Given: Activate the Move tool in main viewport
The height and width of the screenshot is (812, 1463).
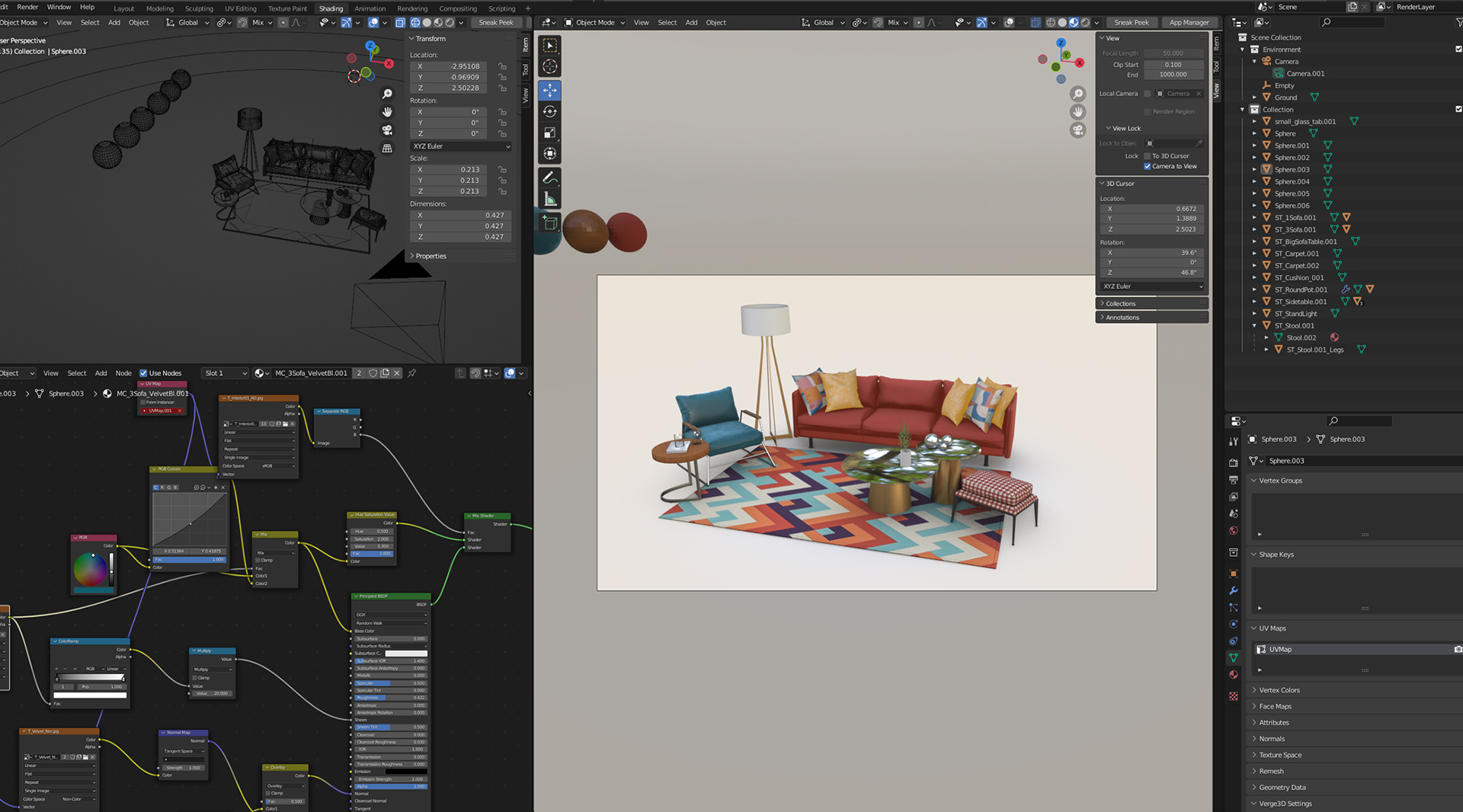Looking at the screenshot, I should (x=549, y=90).
